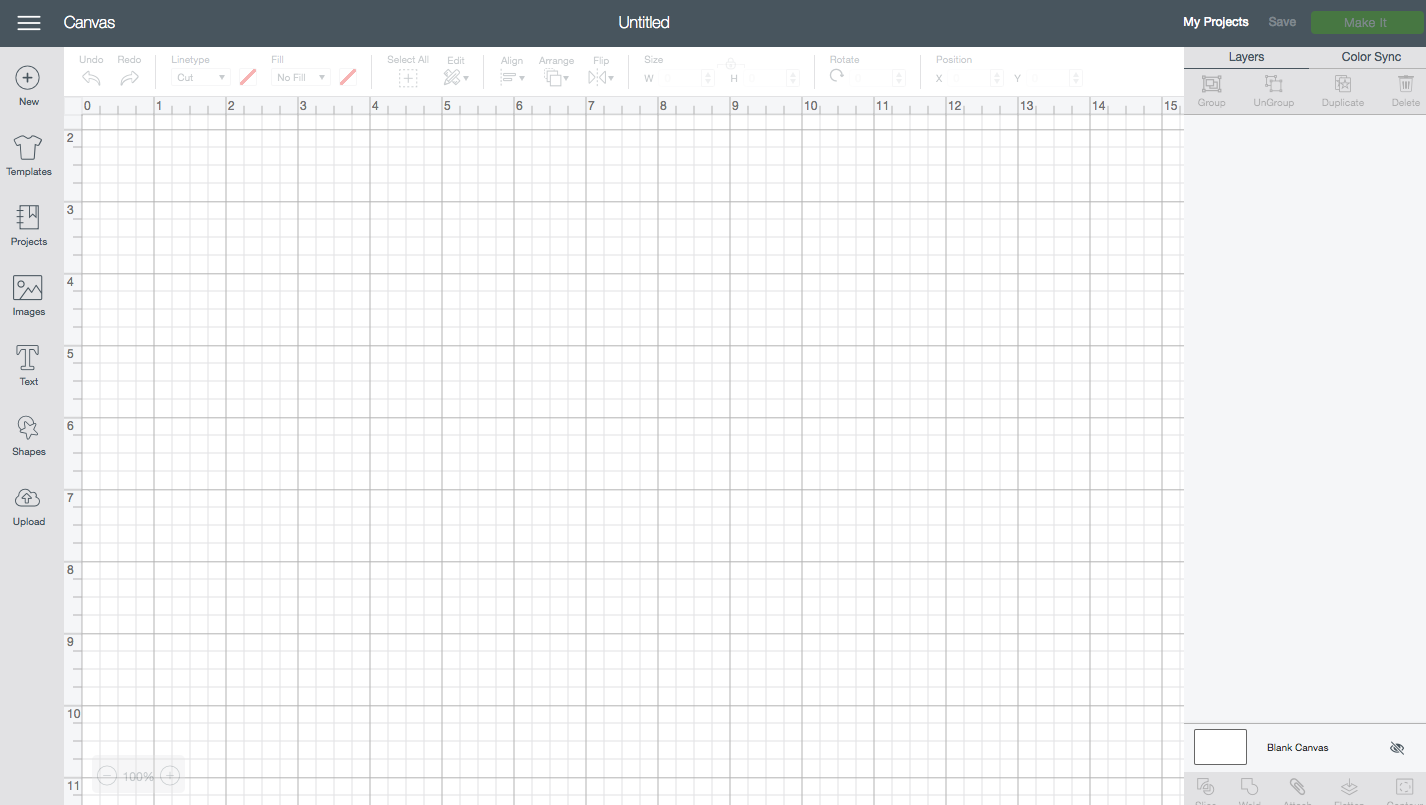This screenshot has height=805, width=1426.
Task: Open the Linetype Cut dropdown
Action: point(200,78)
